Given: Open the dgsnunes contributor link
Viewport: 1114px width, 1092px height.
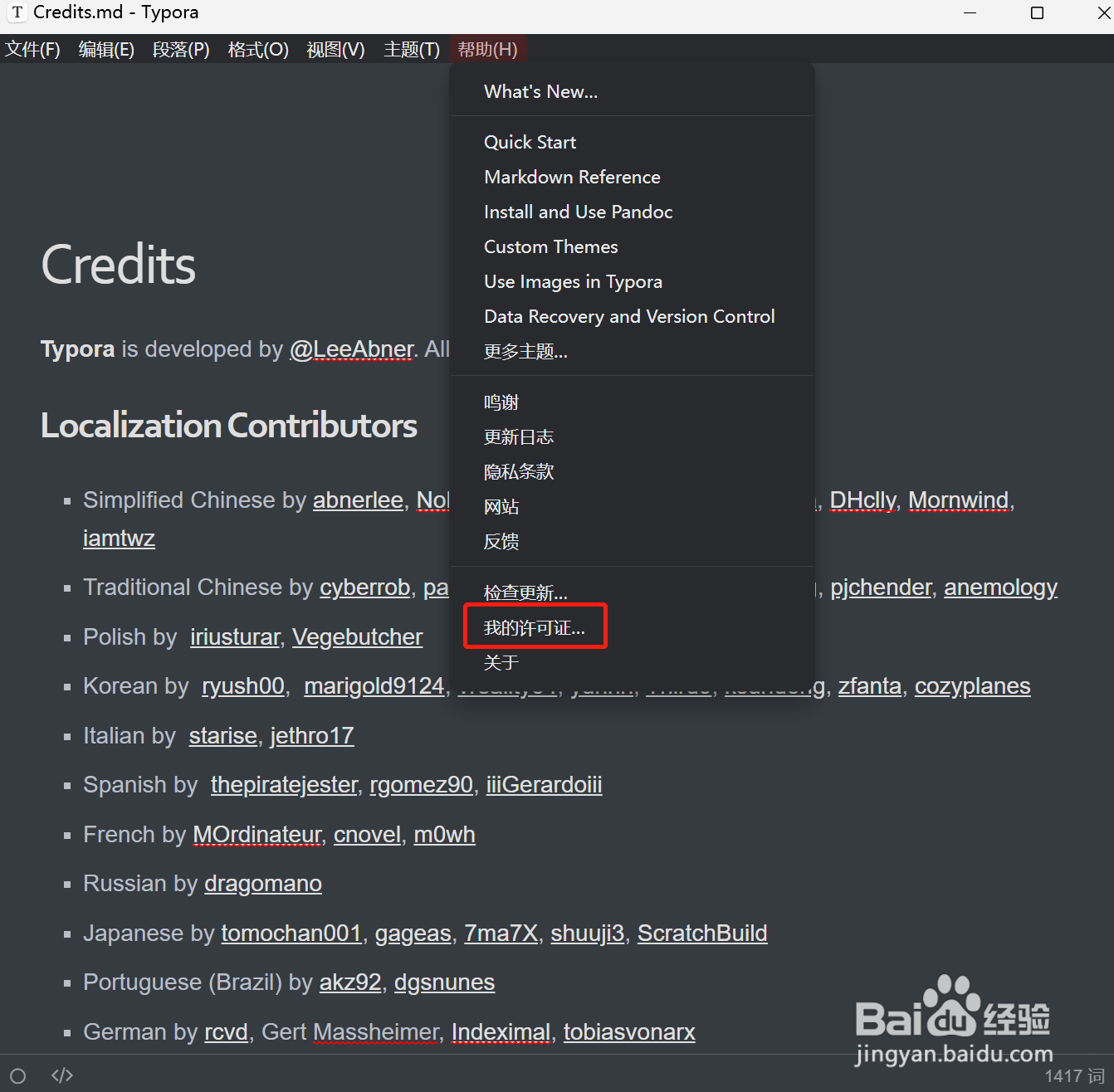Looking at the screenshot, I should point(444,982).
